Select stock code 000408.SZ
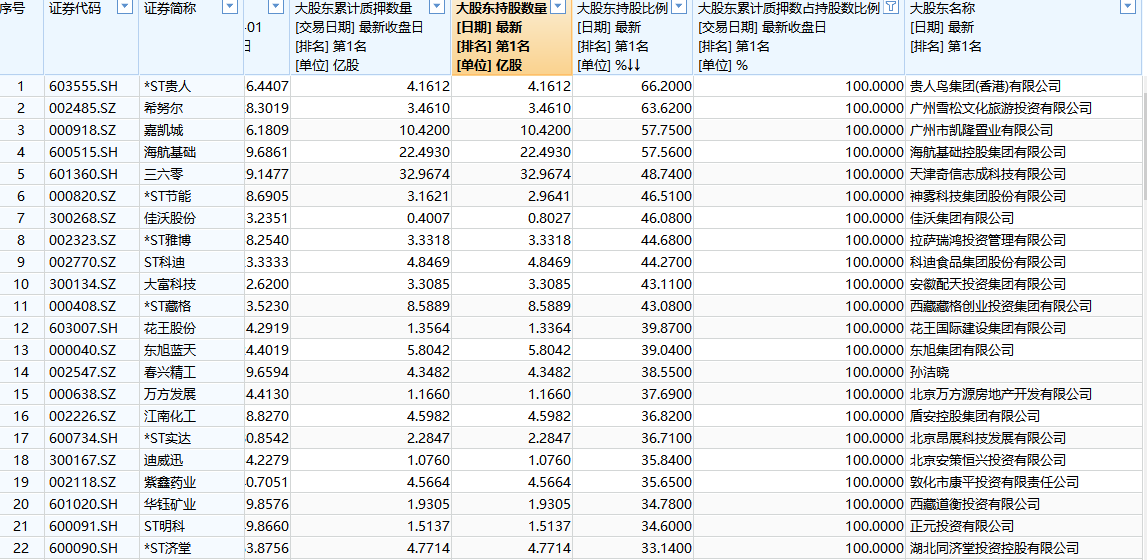This screenshot has width=1147, height=560. coord(83,306)
